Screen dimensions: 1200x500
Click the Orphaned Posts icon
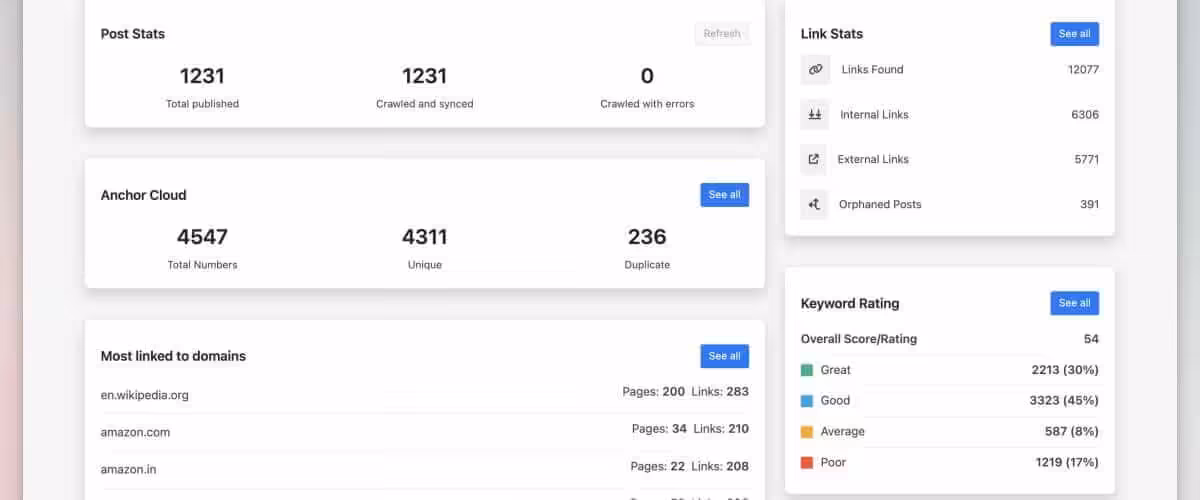point(815,204)
